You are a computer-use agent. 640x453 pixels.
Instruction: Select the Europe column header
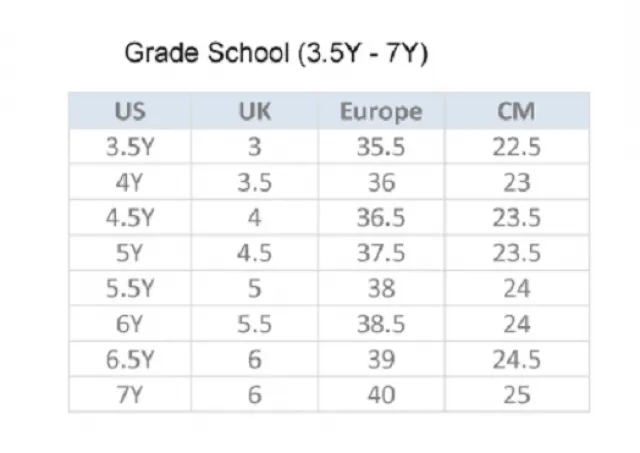coord(381,111)
